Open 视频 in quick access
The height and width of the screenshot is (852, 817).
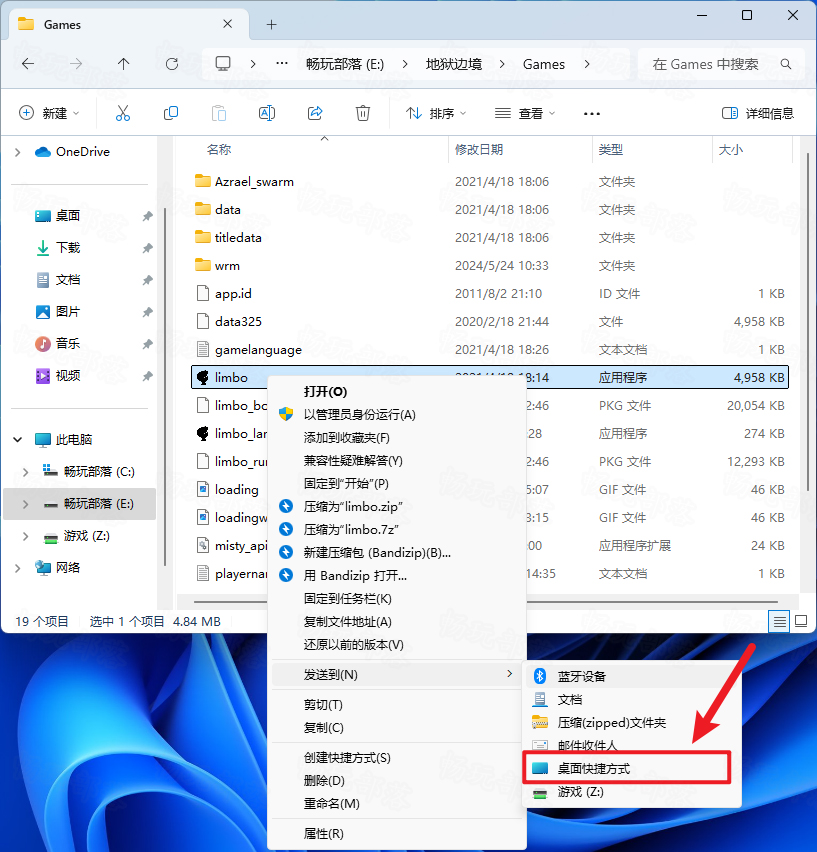pos(67,375)
